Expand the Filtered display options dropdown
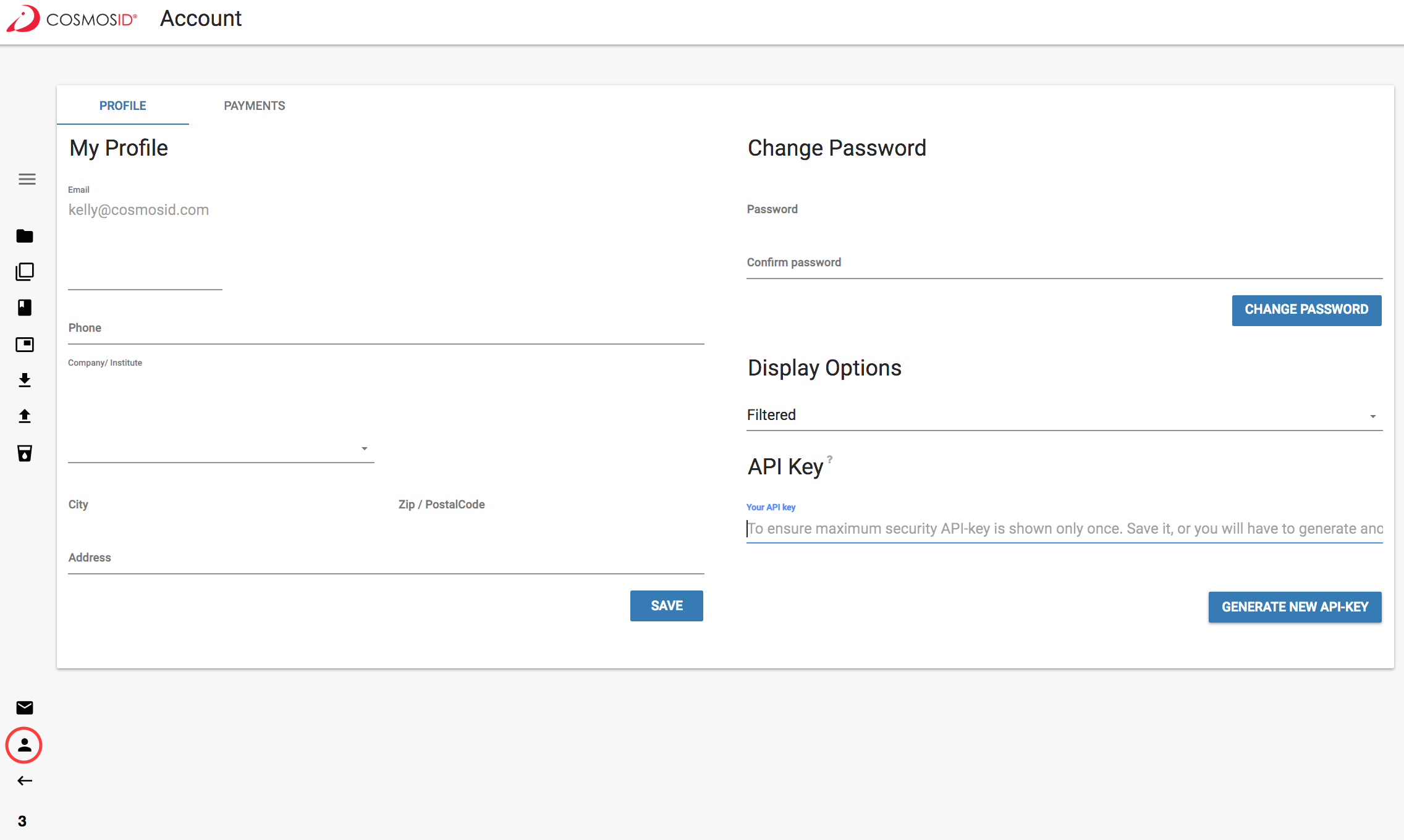 (x=1064, y=416)
